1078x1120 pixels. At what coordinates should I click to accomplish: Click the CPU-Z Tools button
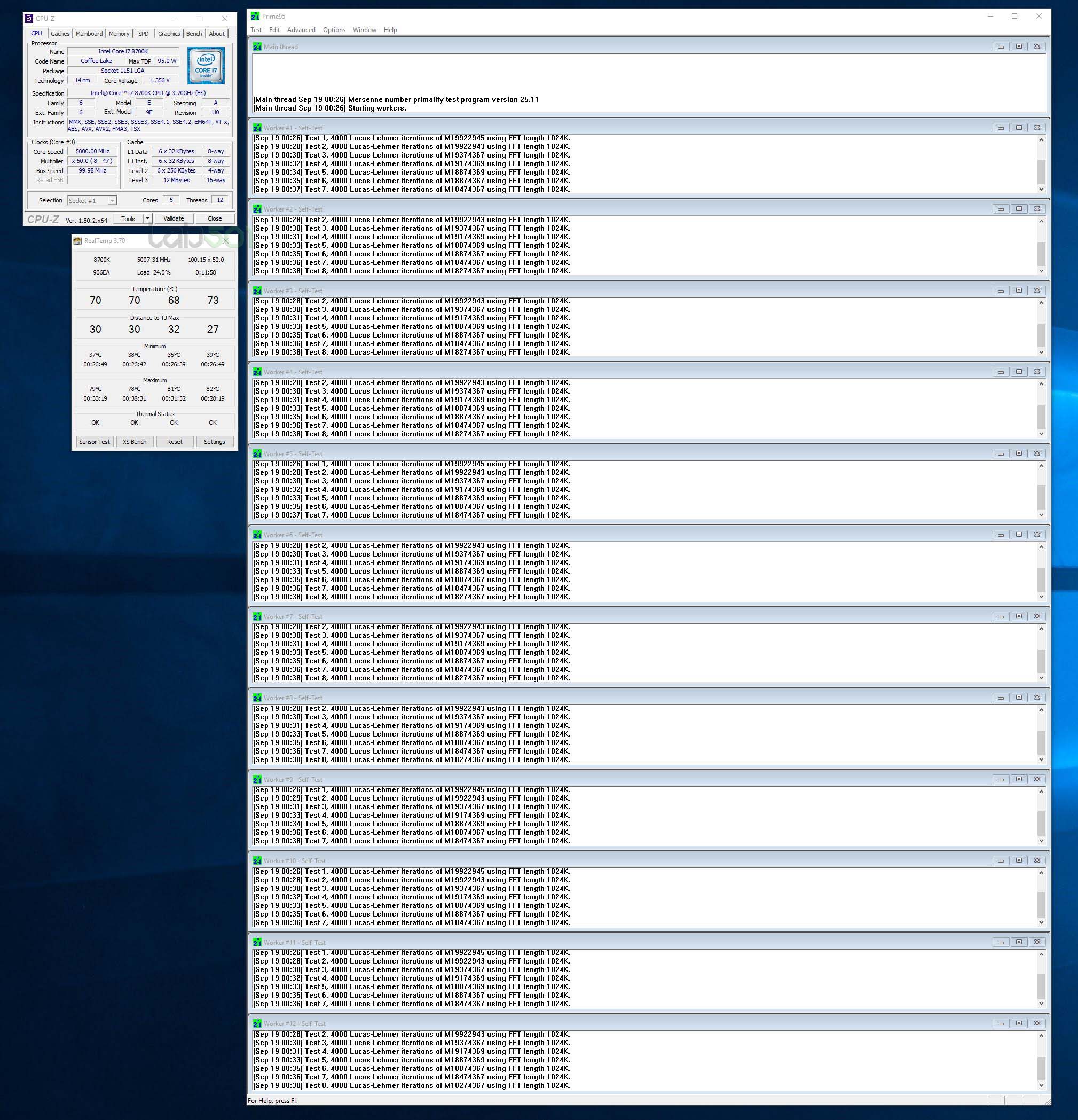(128, 218)
